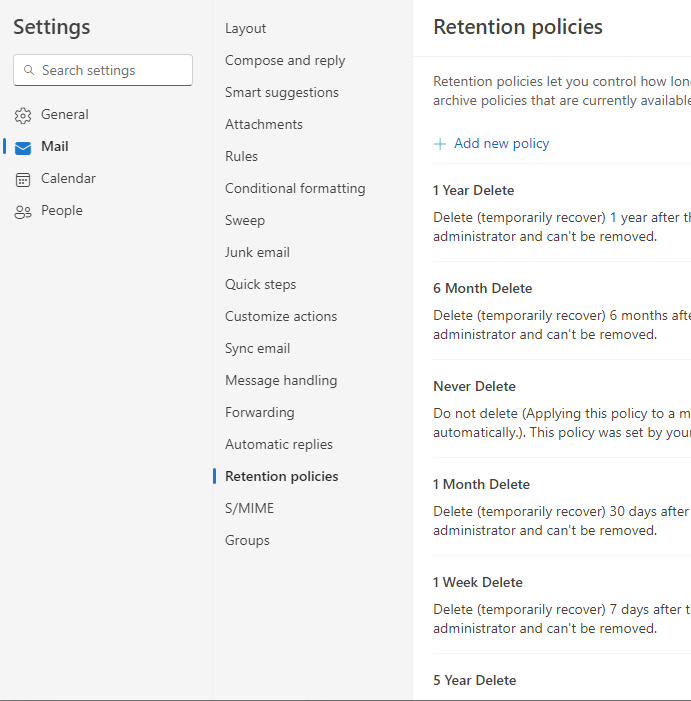The image size is (691, 701).
Task: Click Add new policy link
Action: [501, 144]
